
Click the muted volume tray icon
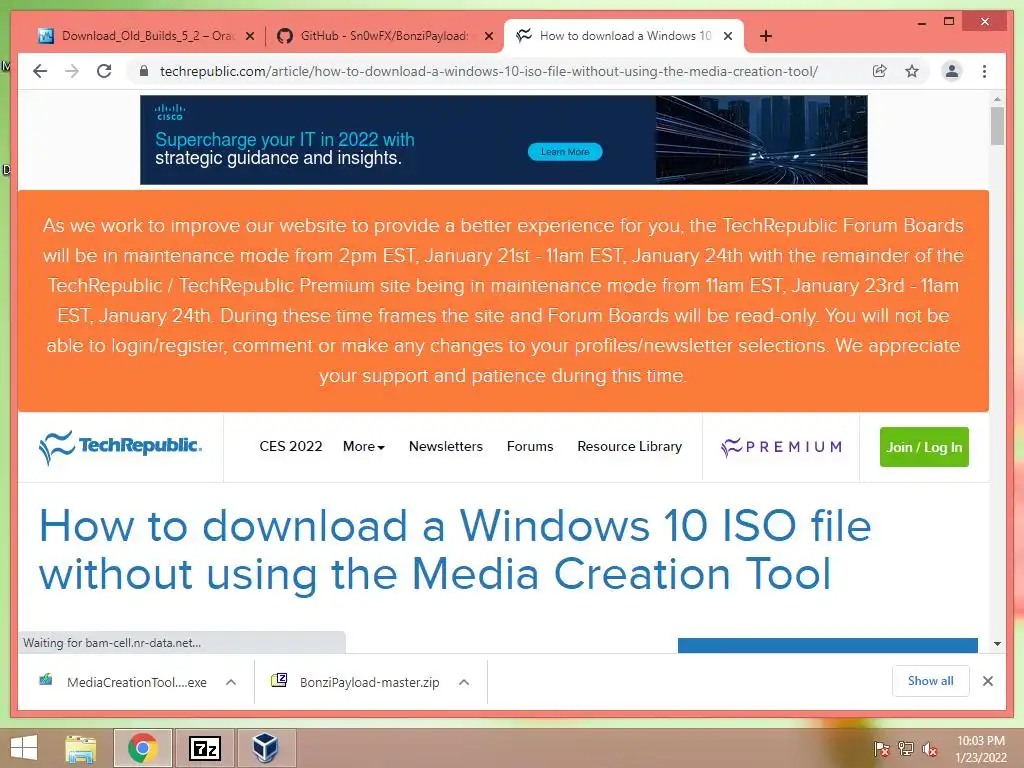pyautogui.click(x=930, y=748)
